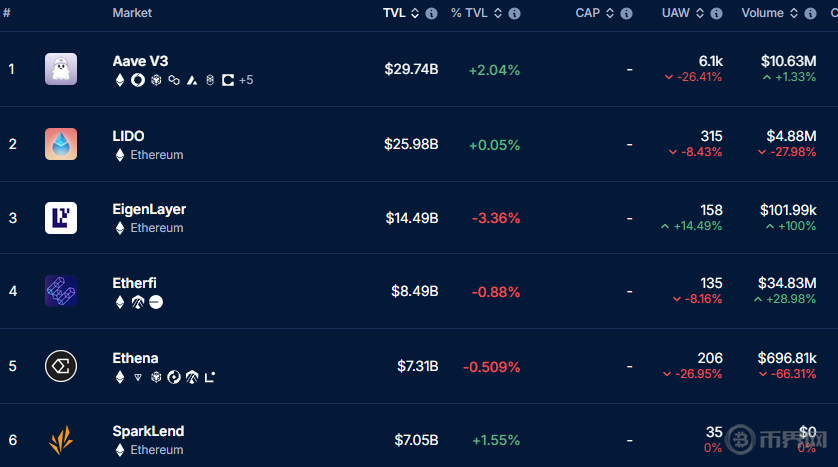Viewport: 838px width, 467px height.
Task: Click the TVL column info icon
Action: 431,14
